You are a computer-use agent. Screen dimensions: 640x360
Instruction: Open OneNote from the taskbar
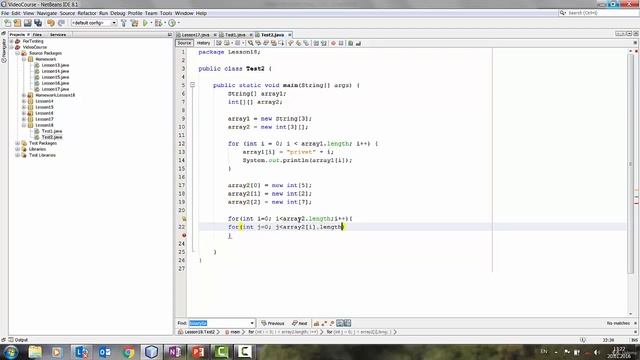(x=175, y=352)
